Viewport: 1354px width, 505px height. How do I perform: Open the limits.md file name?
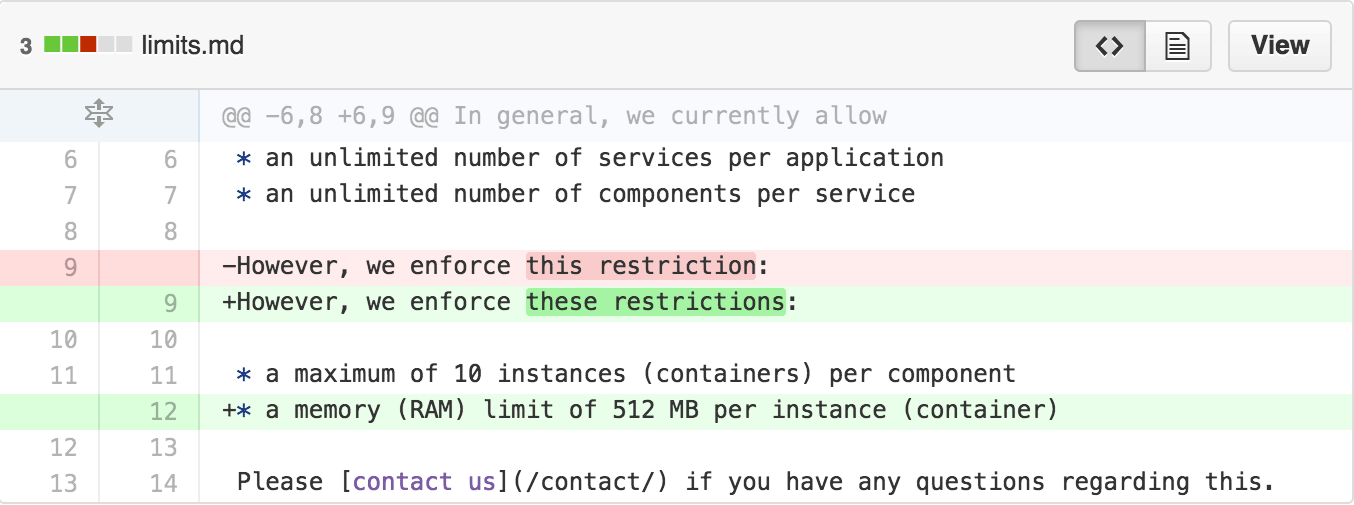tap(193, 45)
